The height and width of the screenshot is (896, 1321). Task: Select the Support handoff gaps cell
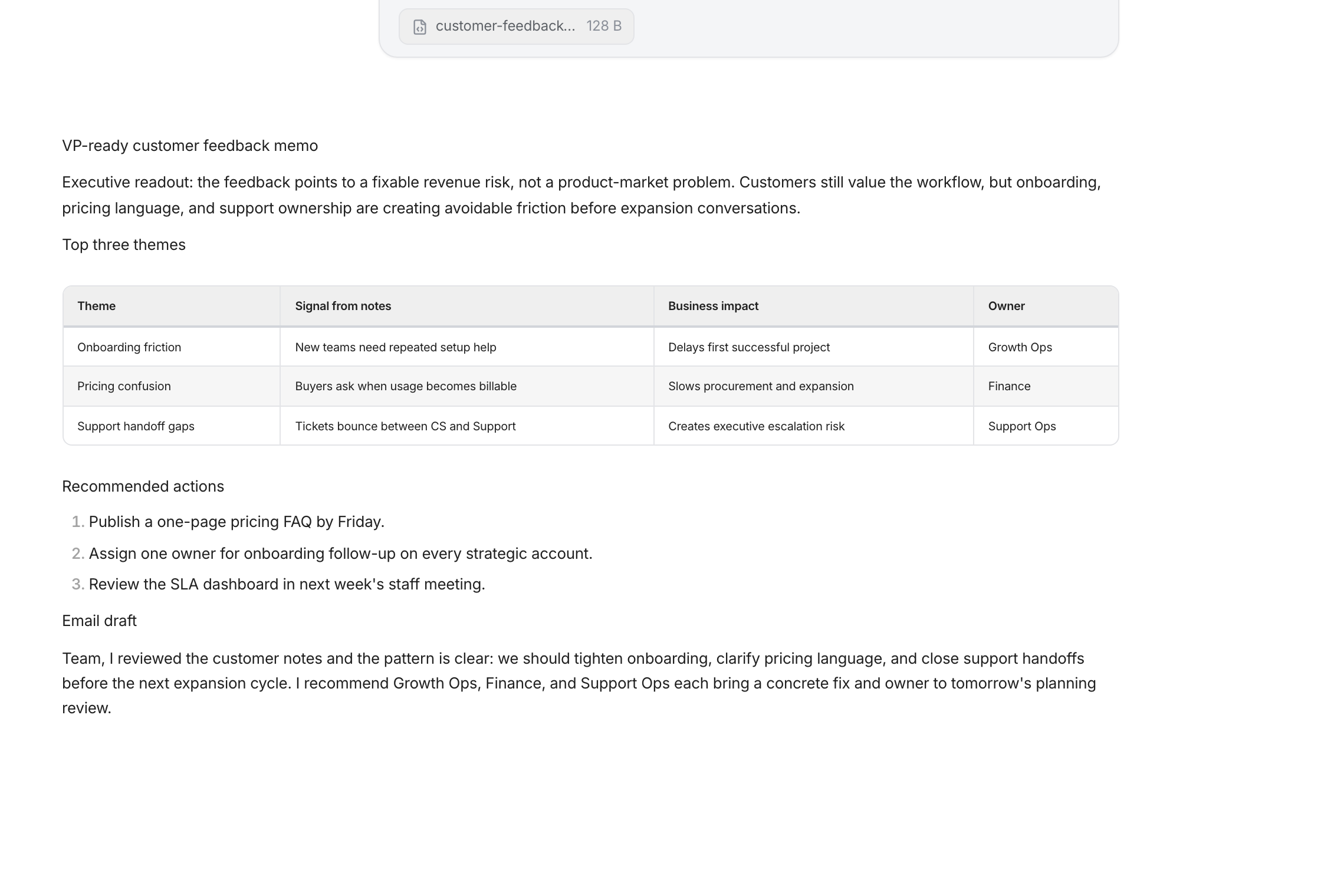click(136, 426)
